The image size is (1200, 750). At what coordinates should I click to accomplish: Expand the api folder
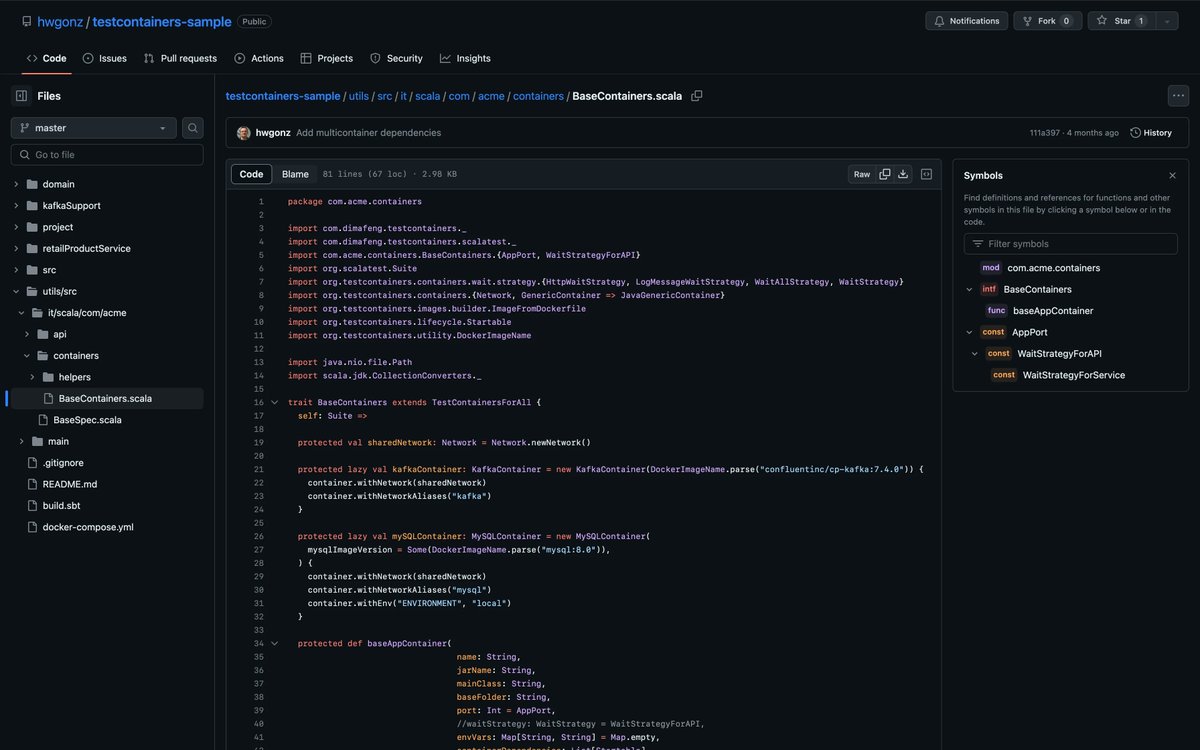(x=27, y=334)
